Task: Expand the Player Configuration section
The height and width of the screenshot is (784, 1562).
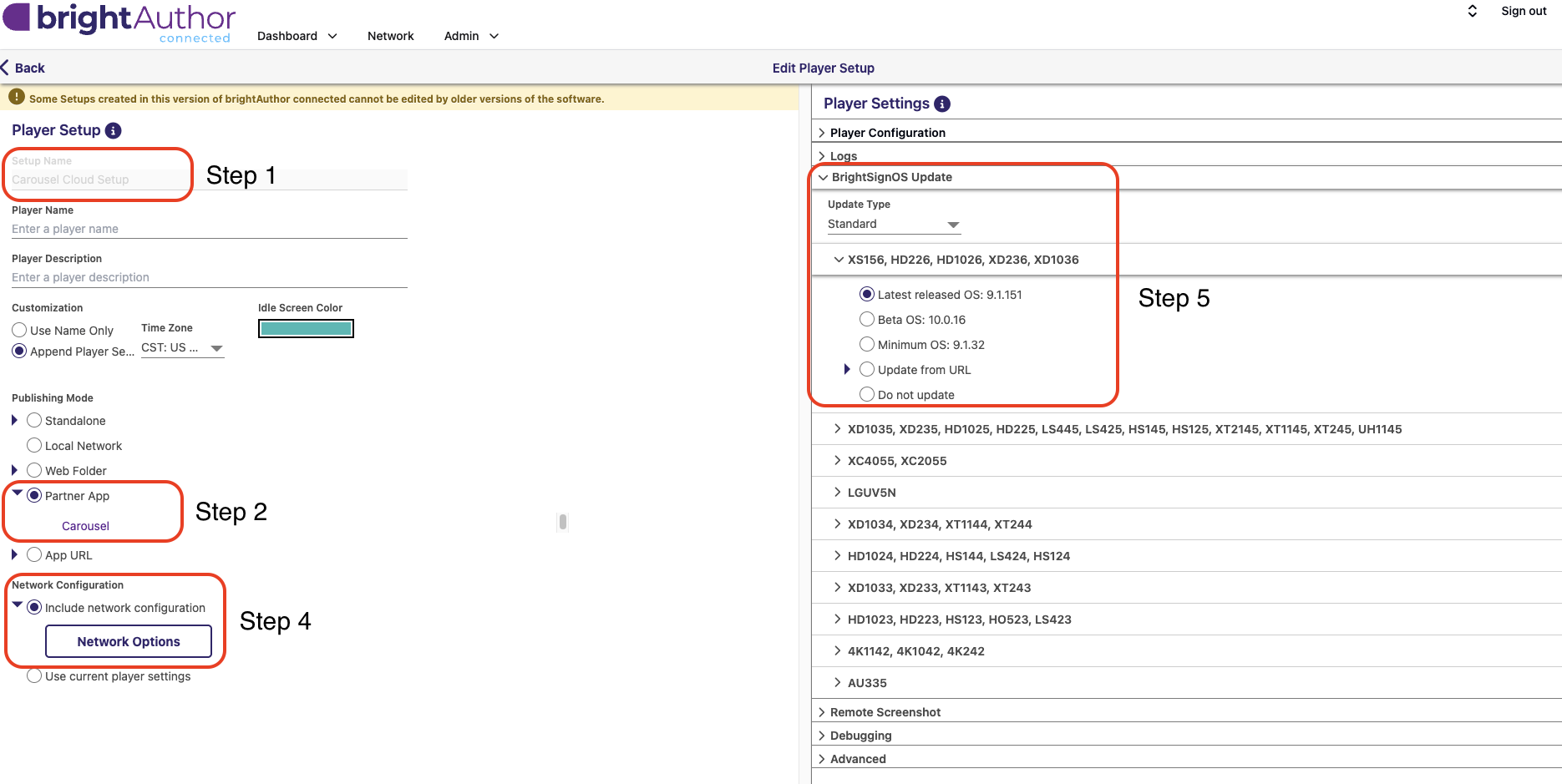Action: 1186,133
